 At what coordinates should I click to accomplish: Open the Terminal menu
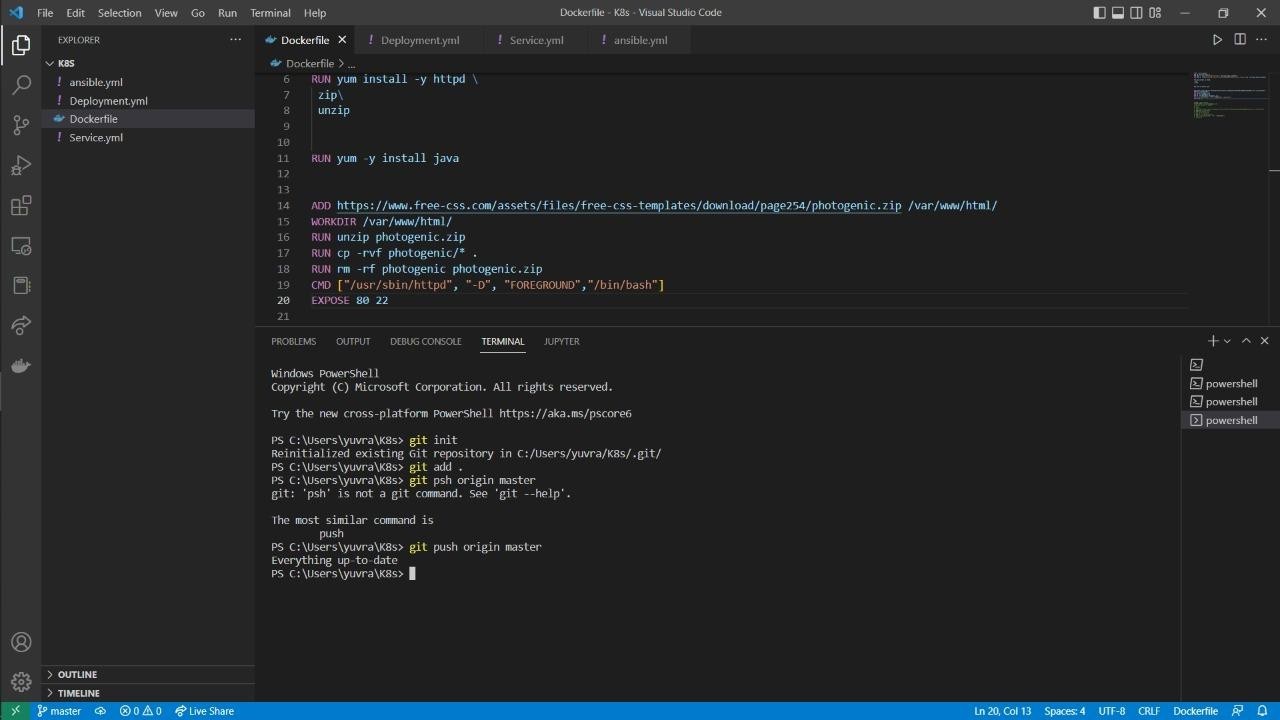click(270, 13)
